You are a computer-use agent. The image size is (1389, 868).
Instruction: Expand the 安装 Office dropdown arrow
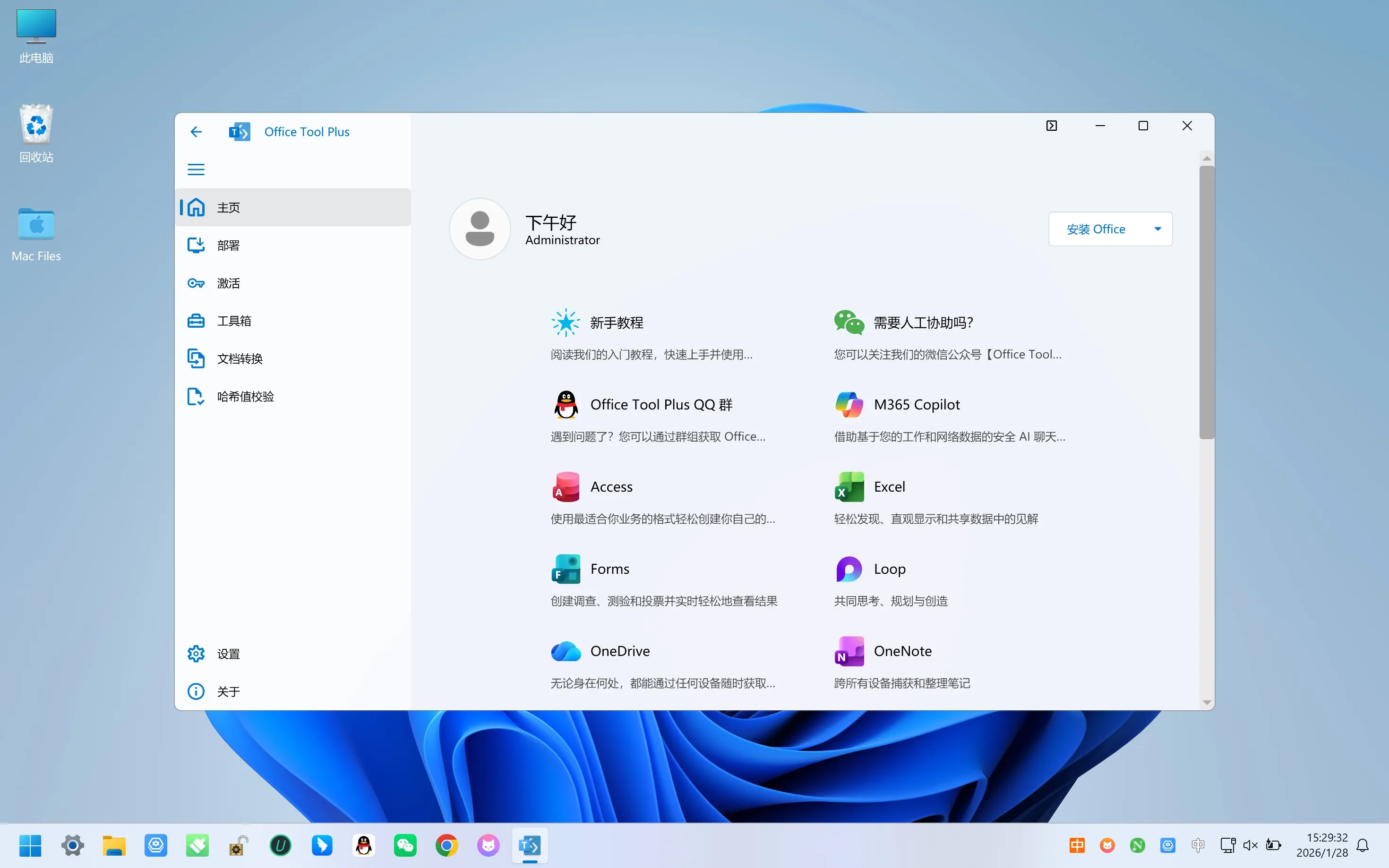tap(1157, 229)
